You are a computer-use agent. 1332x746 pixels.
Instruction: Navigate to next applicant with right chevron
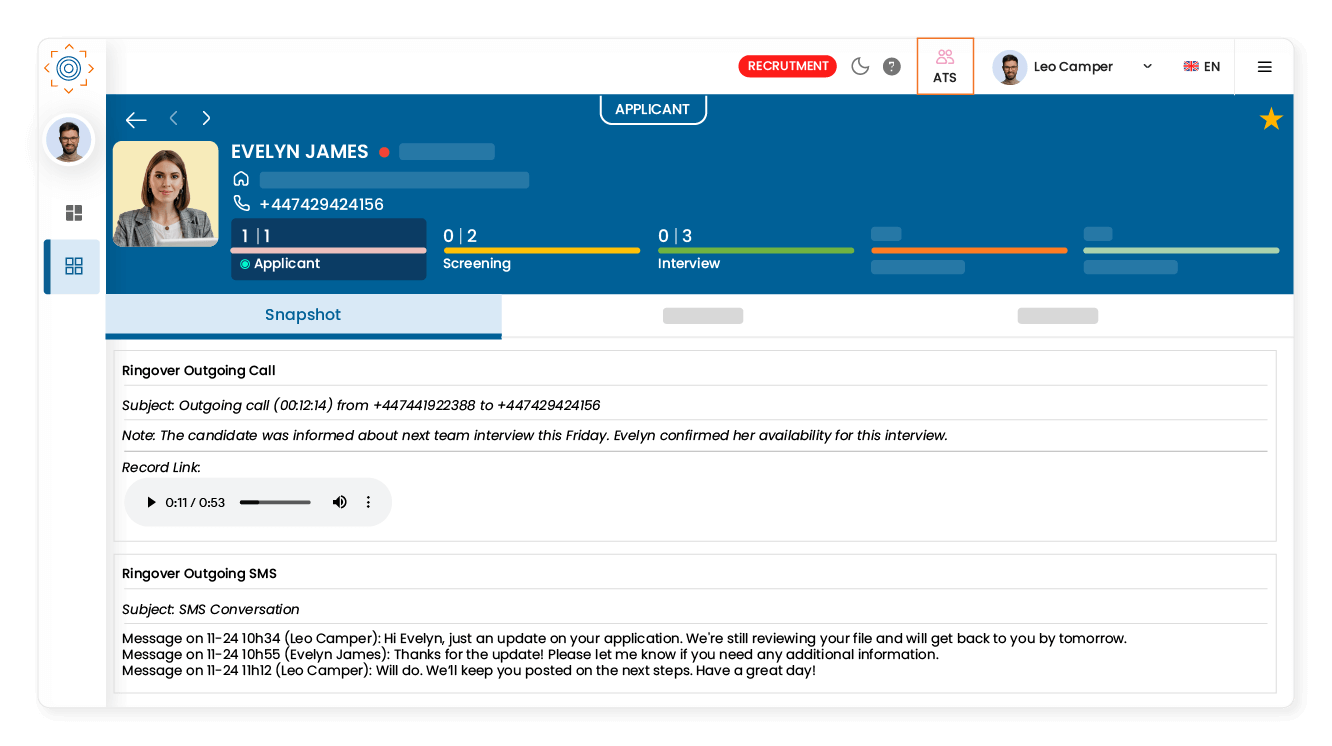pos(206,117)
